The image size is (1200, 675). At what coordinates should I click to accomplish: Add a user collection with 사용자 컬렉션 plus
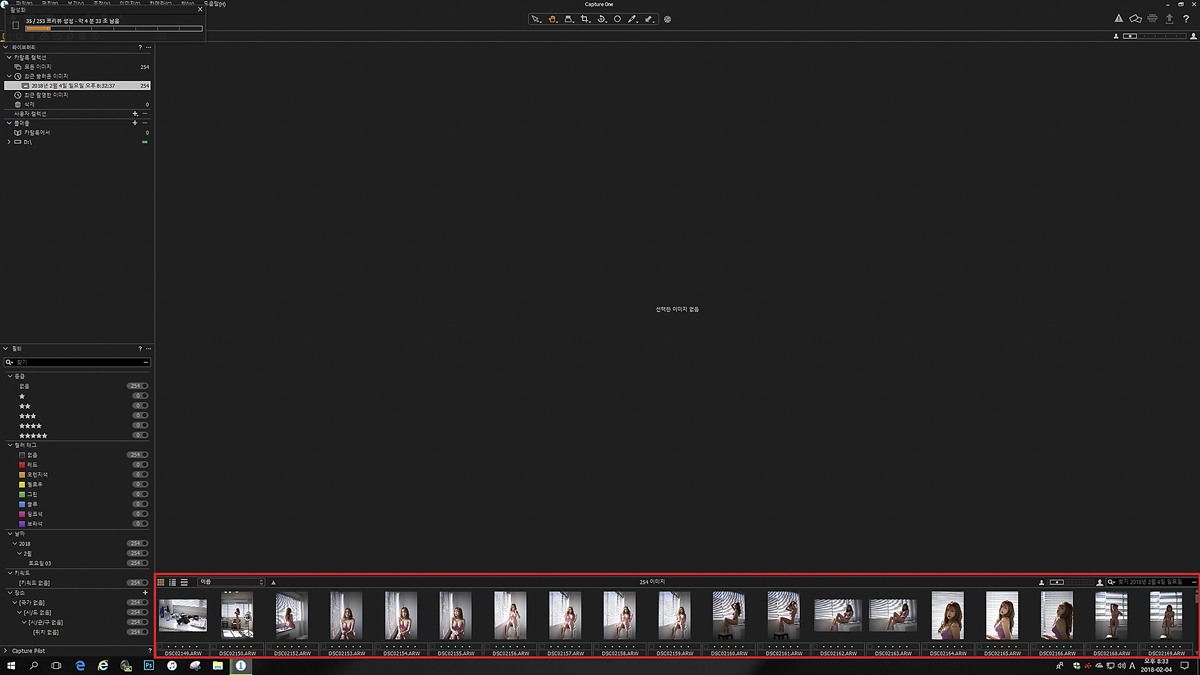point(135,114)
